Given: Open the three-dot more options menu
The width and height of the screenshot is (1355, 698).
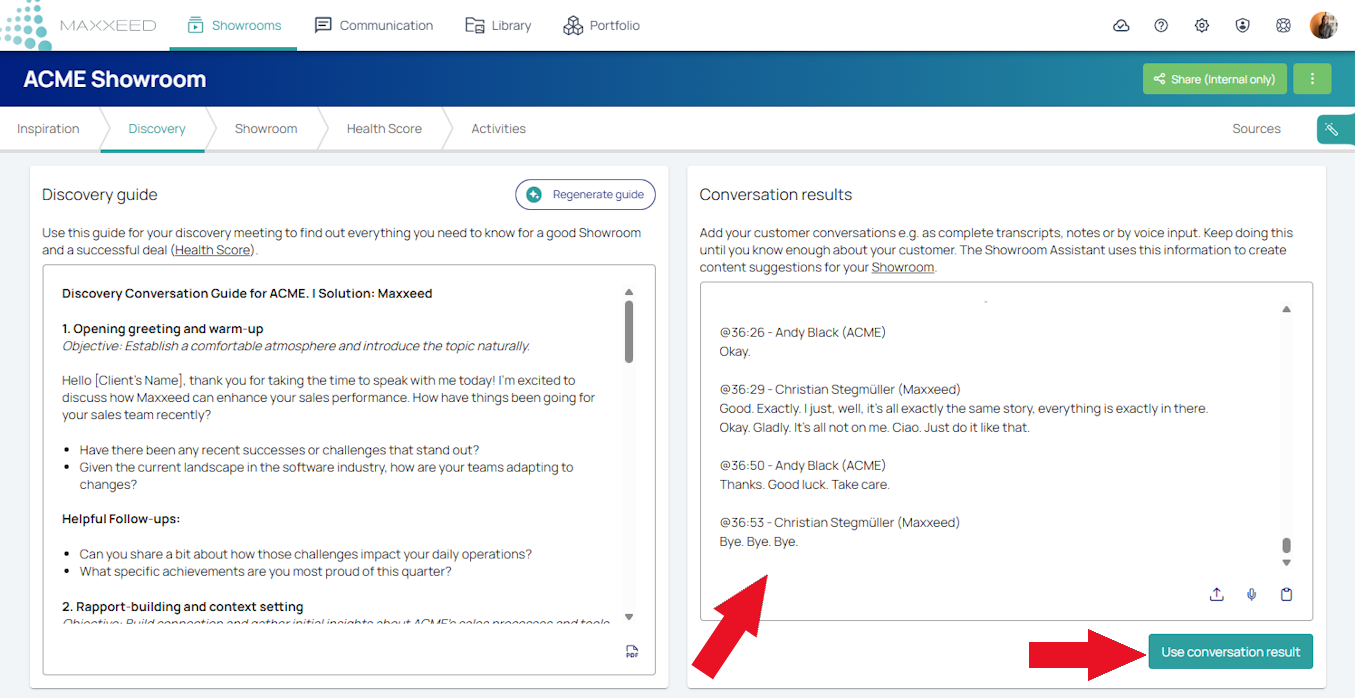Looking at the screenshot, I should [x=1312, y=79].
